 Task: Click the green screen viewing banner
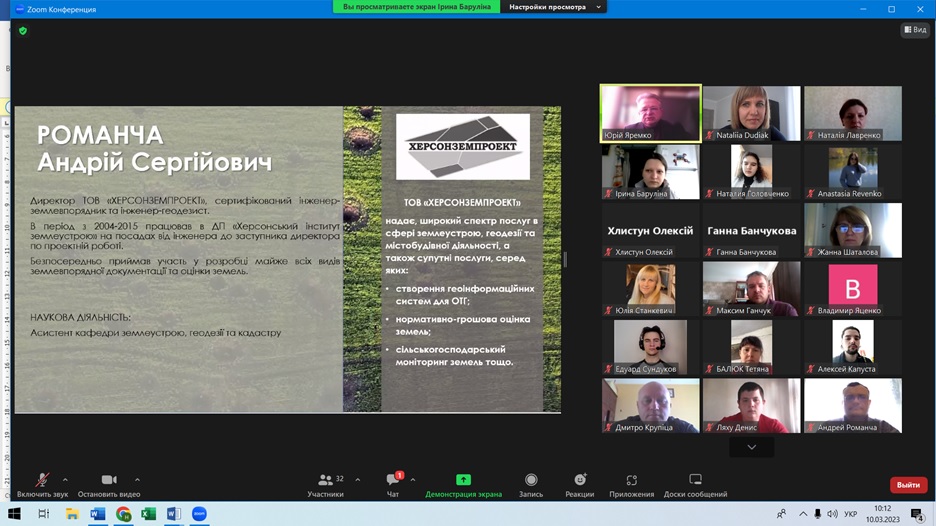417,7
